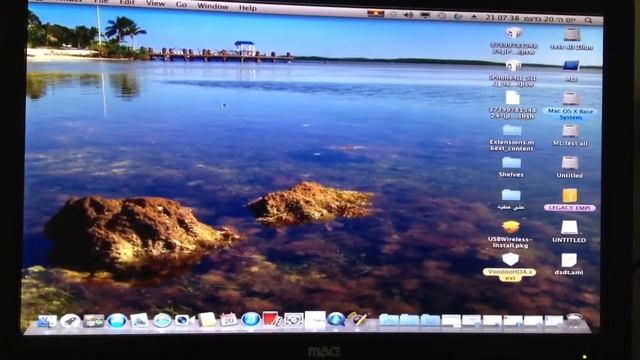640x360 pixels.
Task: Select the Untitled drive icon on desktop
Action: [570, 163]
